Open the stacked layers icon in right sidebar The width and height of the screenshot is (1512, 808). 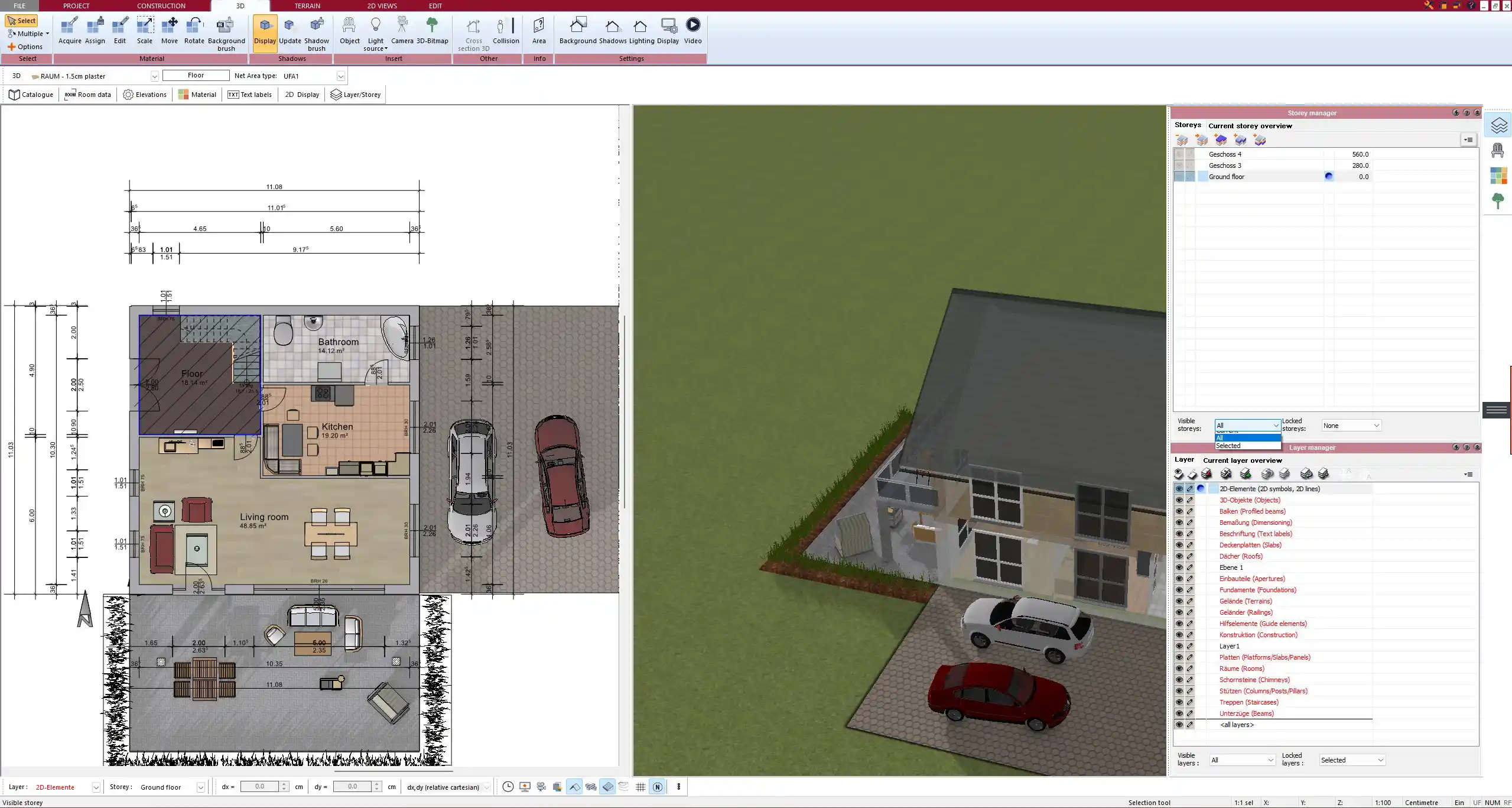(x=1499, y=125)
